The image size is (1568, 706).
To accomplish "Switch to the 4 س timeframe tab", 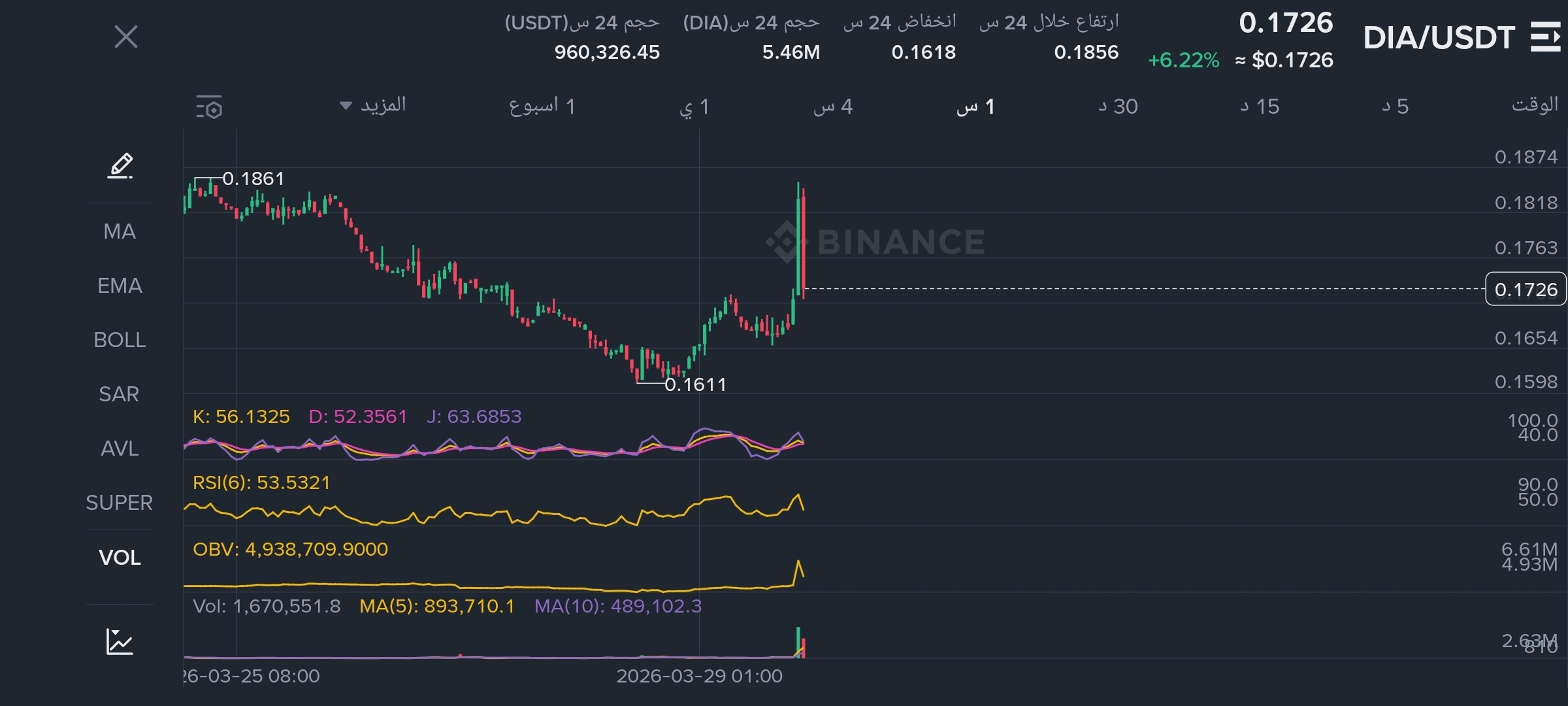I will pyautogui.click(x=833, y=107).
